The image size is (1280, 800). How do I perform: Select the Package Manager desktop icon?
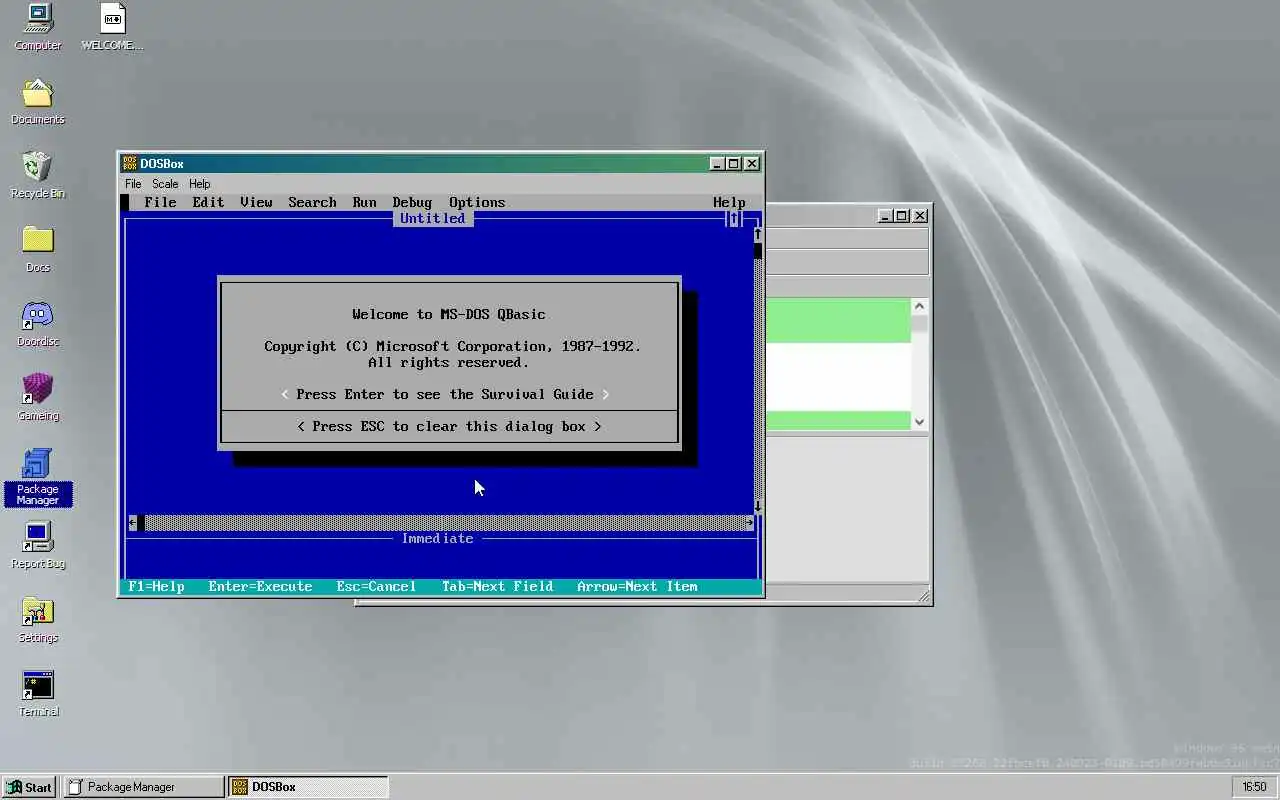point(37,477)
